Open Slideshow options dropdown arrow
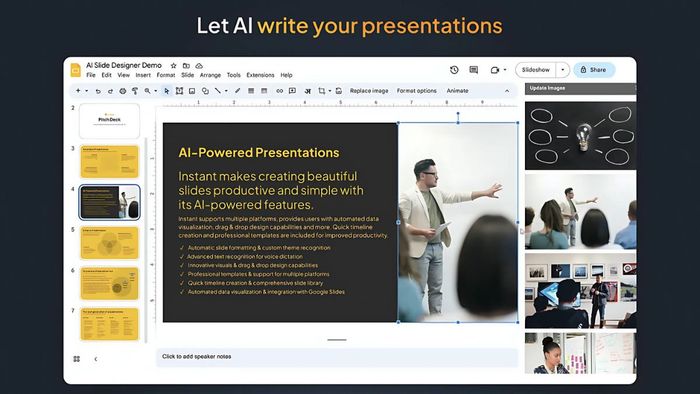This screenshot has height=394, width=700. (562, 70)
